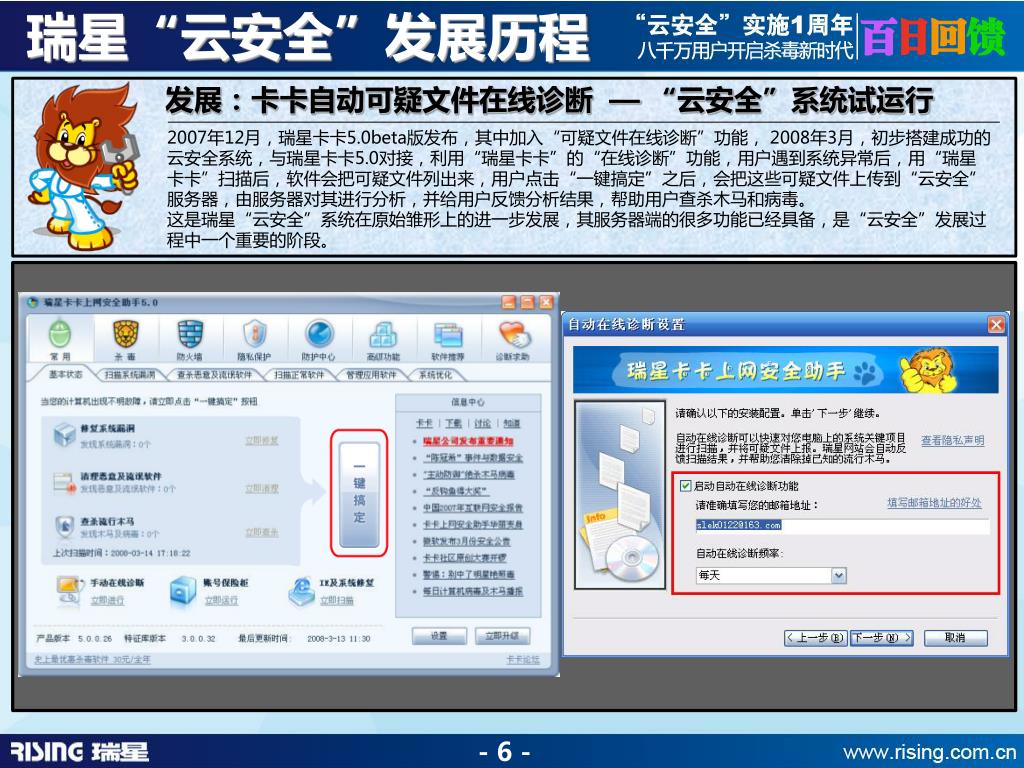Click the RISING 瑞星 footer logo

(x=79, y=752)
